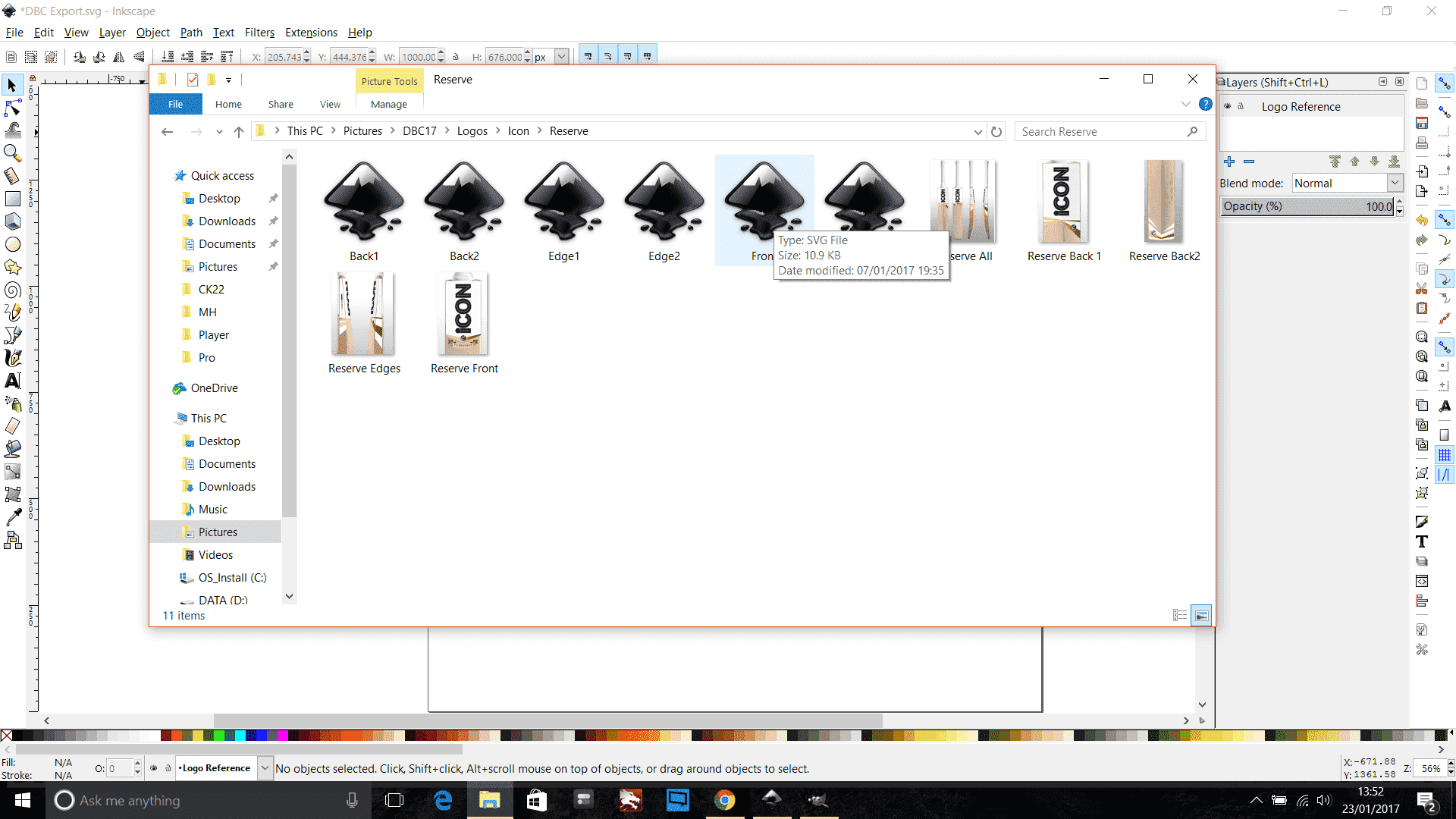
Task: Go up one folder level in Explorer
Action: (239, 132)
